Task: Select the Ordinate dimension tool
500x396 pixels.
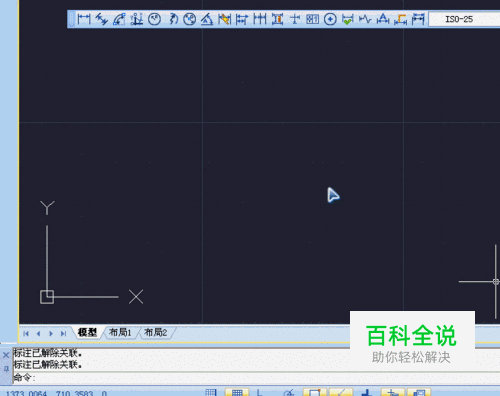Action: click(137, 19)
